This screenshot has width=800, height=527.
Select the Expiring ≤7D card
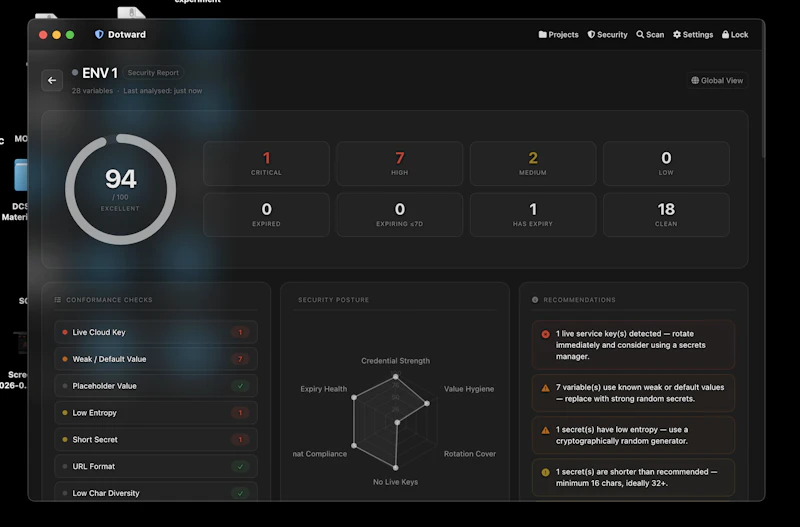point(399,215)
